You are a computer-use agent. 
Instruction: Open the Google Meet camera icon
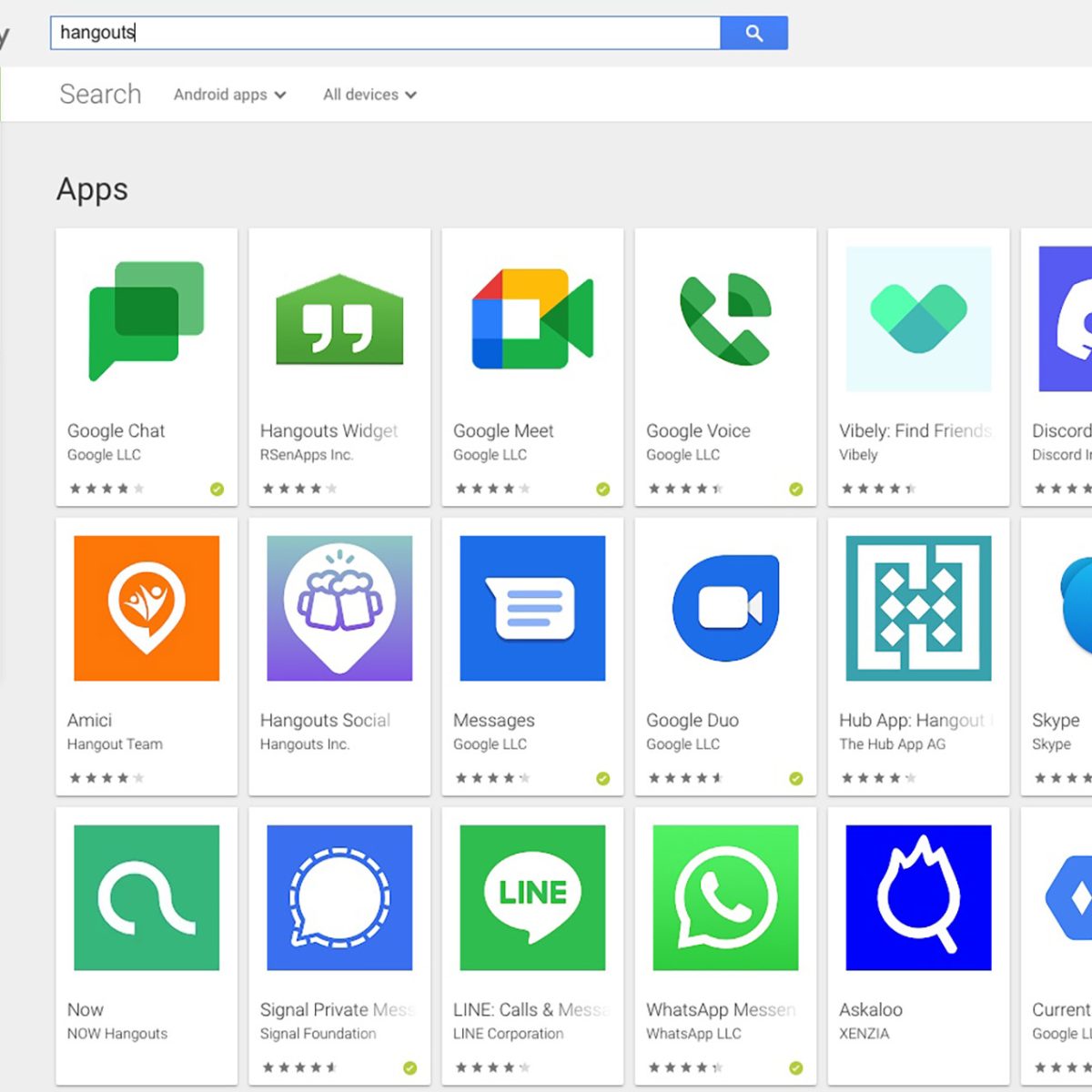point(532,319)
